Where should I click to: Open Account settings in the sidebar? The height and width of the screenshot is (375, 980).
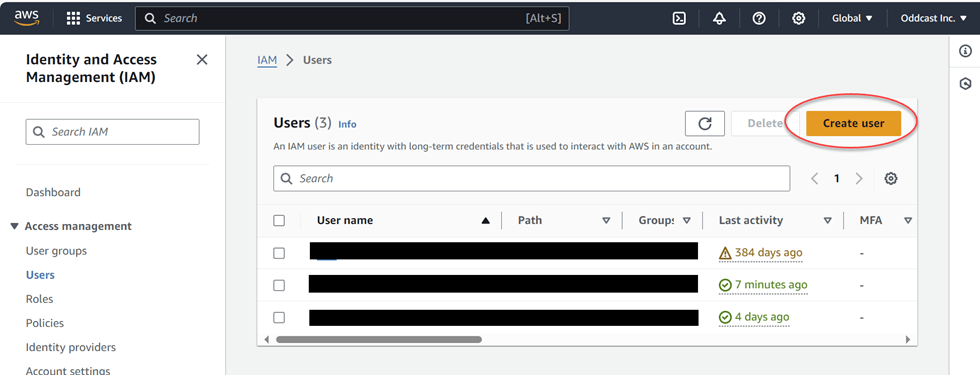pos(68,370)
